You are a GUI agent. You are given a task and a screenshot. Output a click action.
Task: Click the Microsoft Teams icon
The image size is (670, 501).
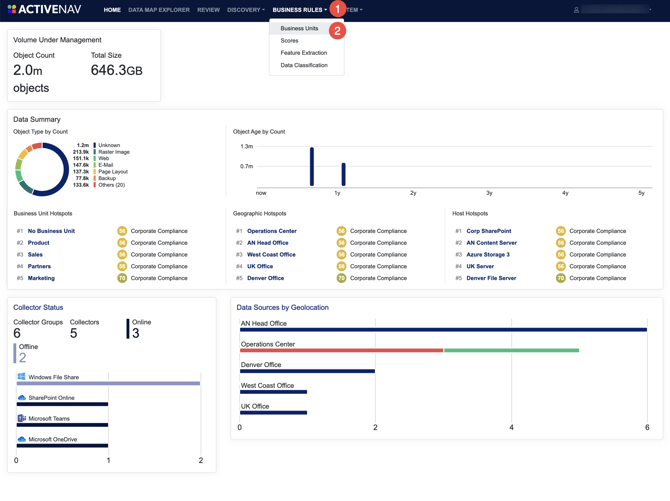[x=21, y=418]
